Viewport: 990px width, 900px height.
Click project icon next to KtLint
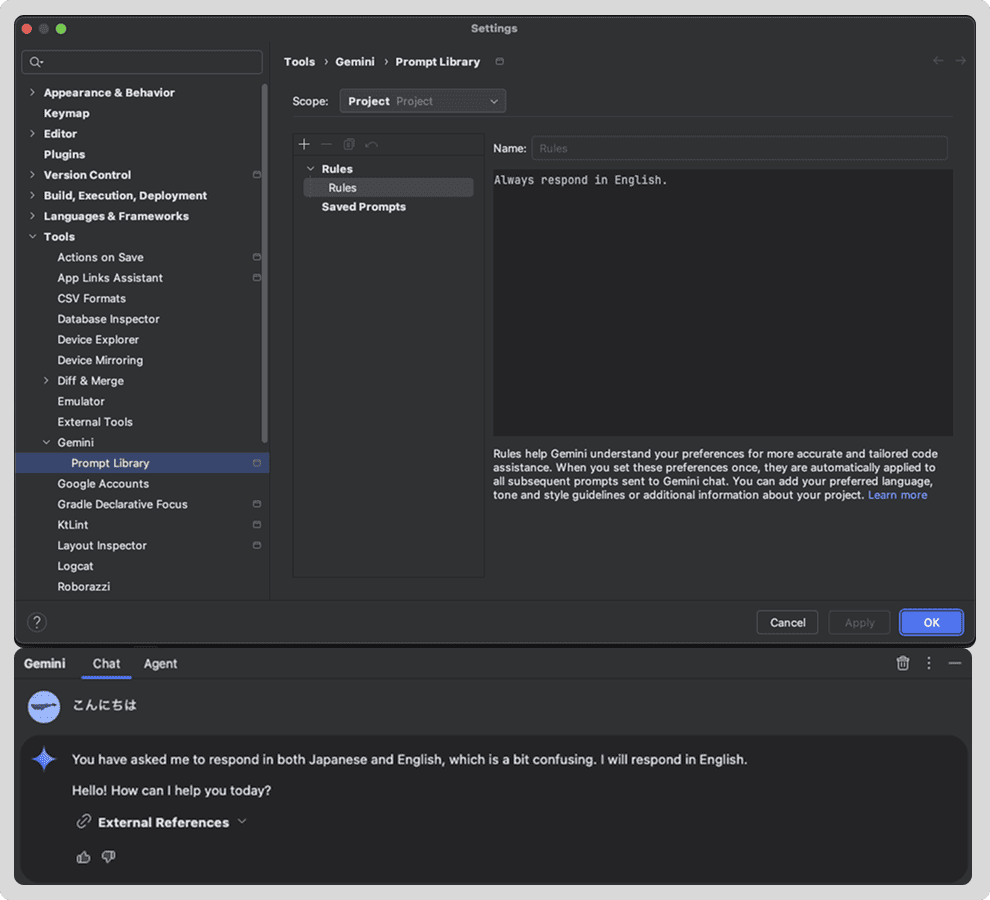(x=256, y=525)
